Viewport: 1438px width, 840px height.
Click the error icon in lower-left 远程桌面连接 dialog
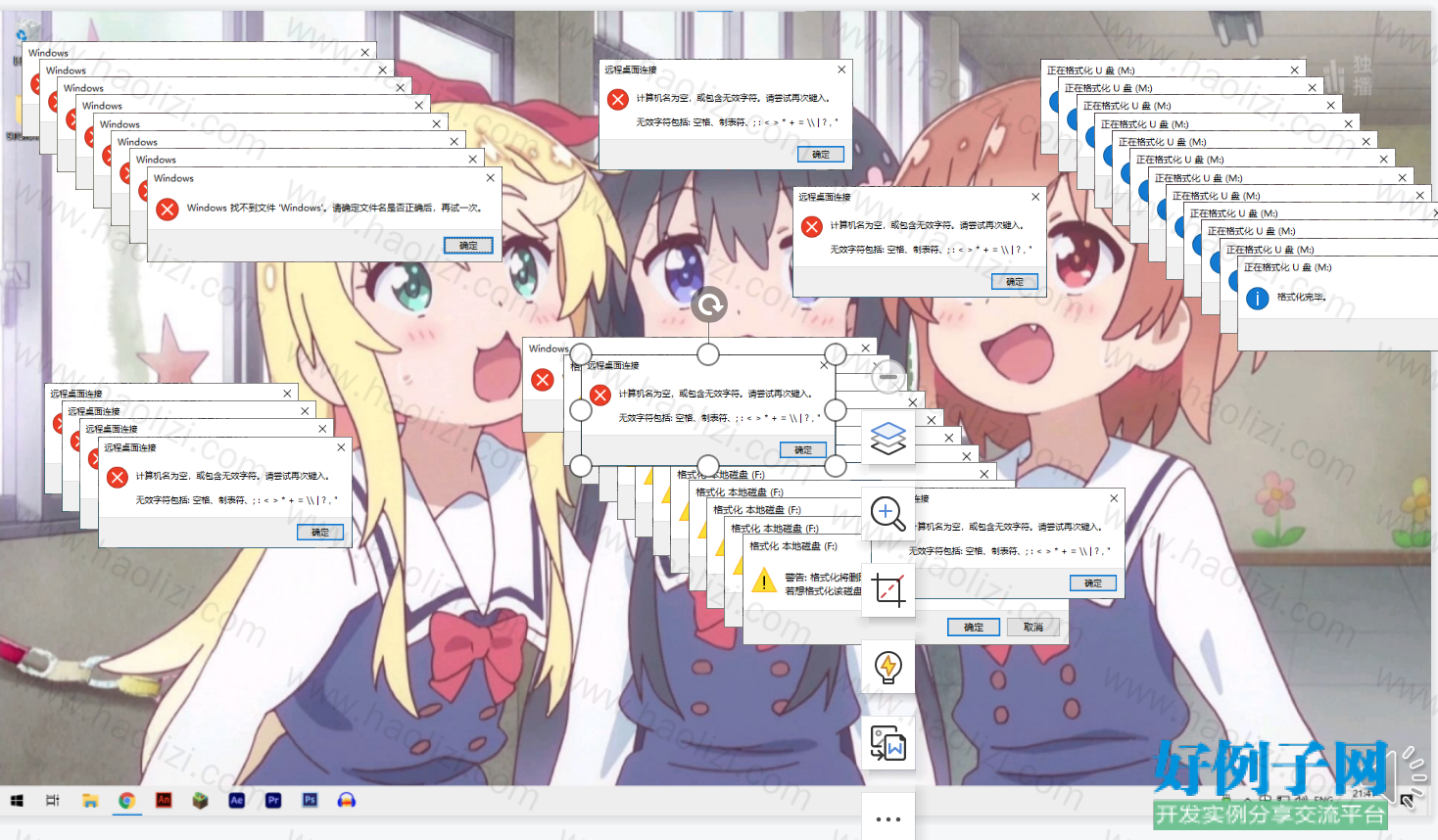(118, 477)
